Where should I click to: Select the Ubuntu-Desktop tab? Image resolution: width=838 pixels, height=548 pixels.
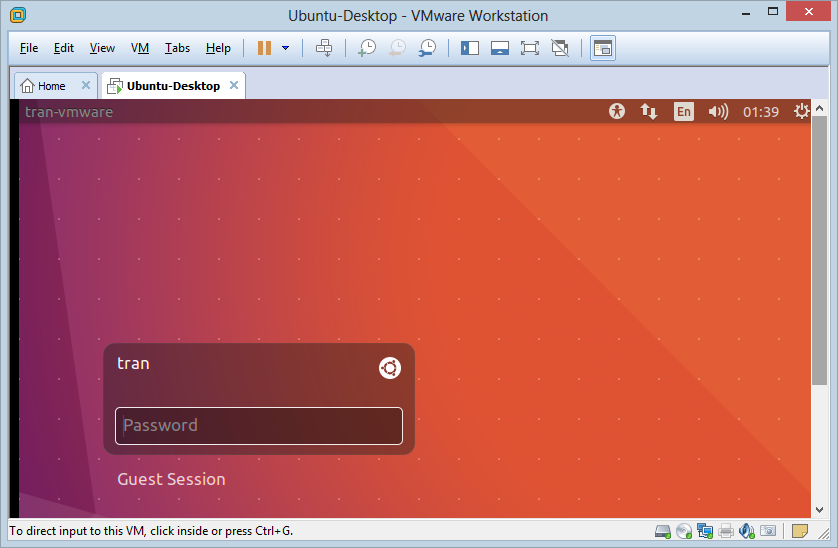point(173,86)
